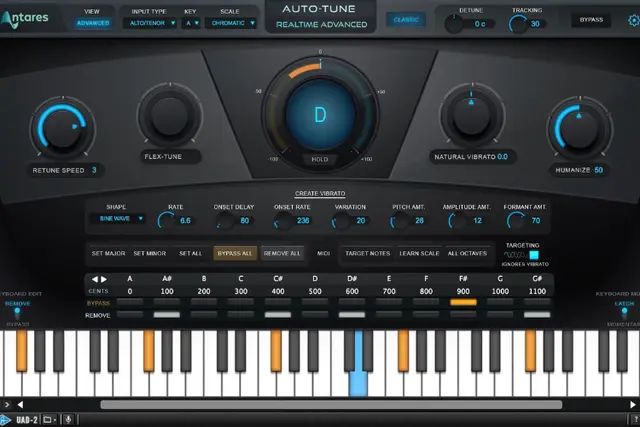Click the microphone icon in the UAD toolbar
This screenshot has width=640, height=427.
point(68,419)
